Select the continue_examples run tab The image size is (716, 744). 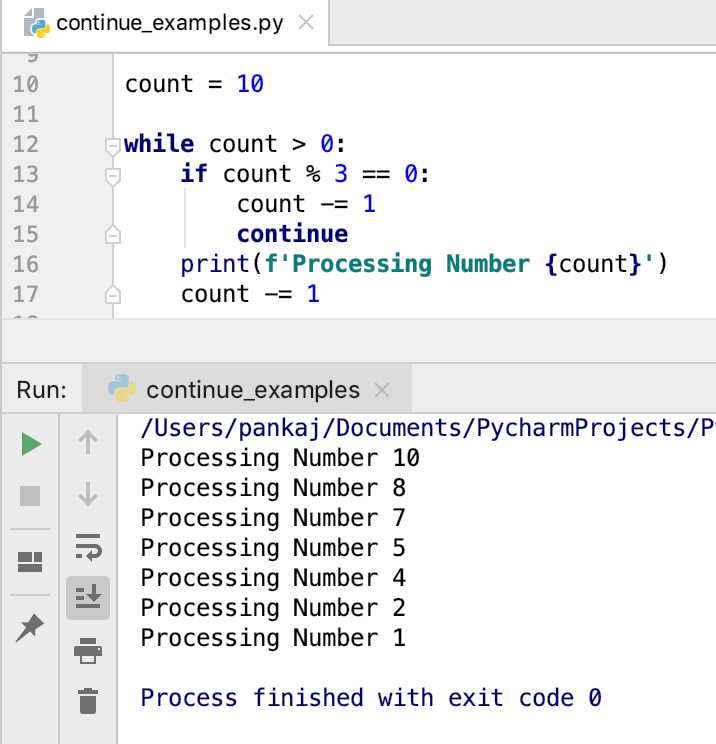pos(247,390)
